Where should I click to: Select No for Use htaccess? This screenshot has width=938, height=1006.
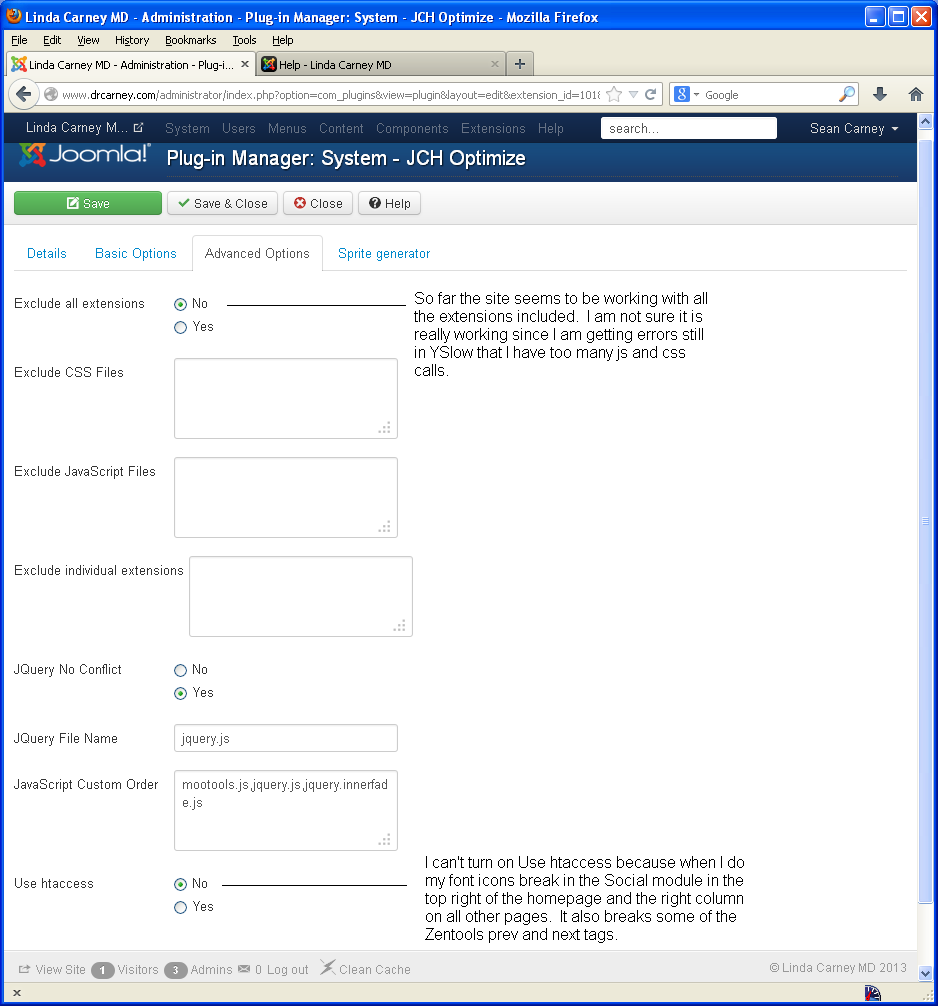click(180, 884)
